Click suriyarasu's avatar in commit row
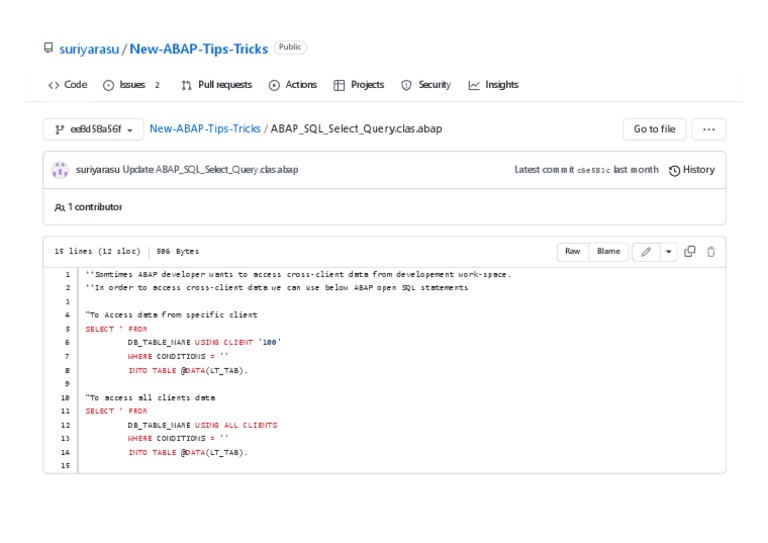 coord(60,170)
